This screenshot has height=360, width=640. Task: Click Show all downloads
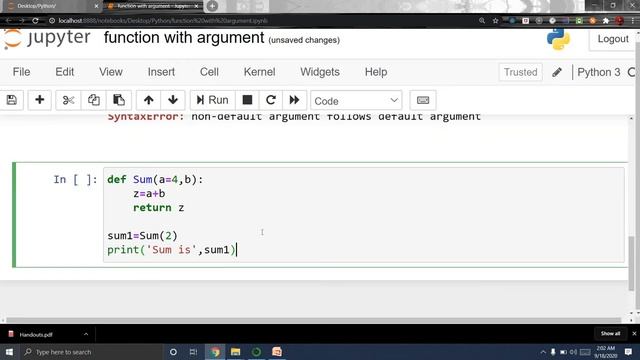tap(610, 333)
